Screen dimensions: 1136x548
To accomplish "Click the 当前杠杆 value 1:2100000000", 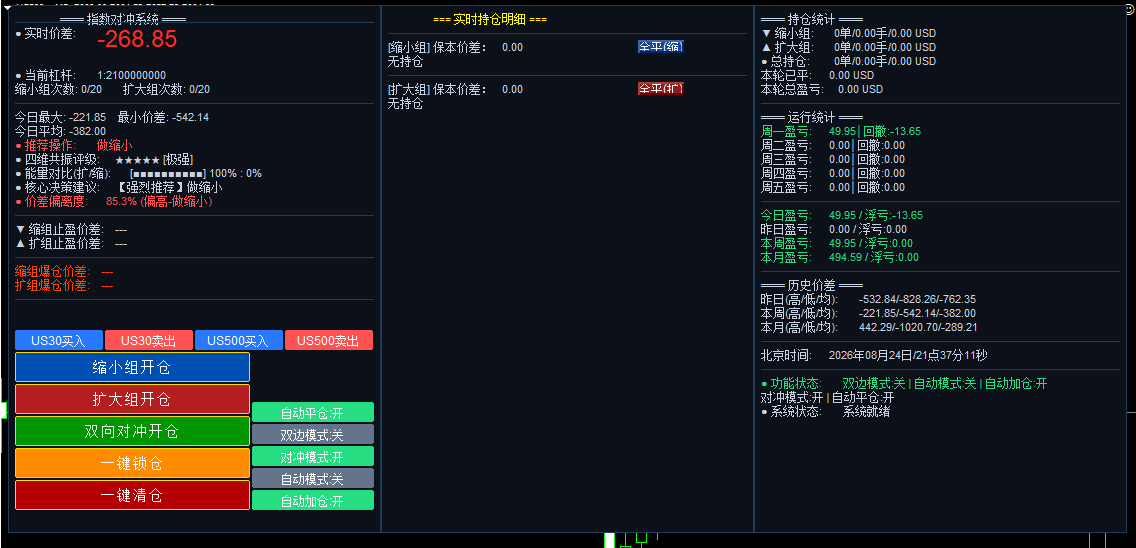I will (x=131, y=75).
